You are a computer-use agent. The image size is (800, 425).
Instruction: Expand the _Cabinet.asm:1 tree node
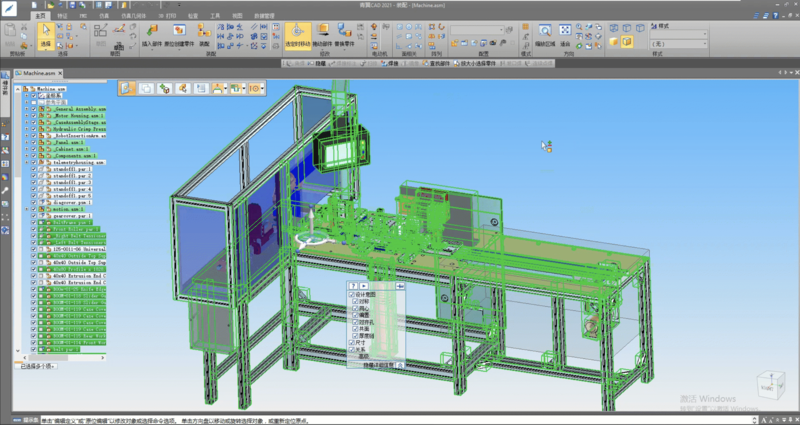click(x=27, y=149)
